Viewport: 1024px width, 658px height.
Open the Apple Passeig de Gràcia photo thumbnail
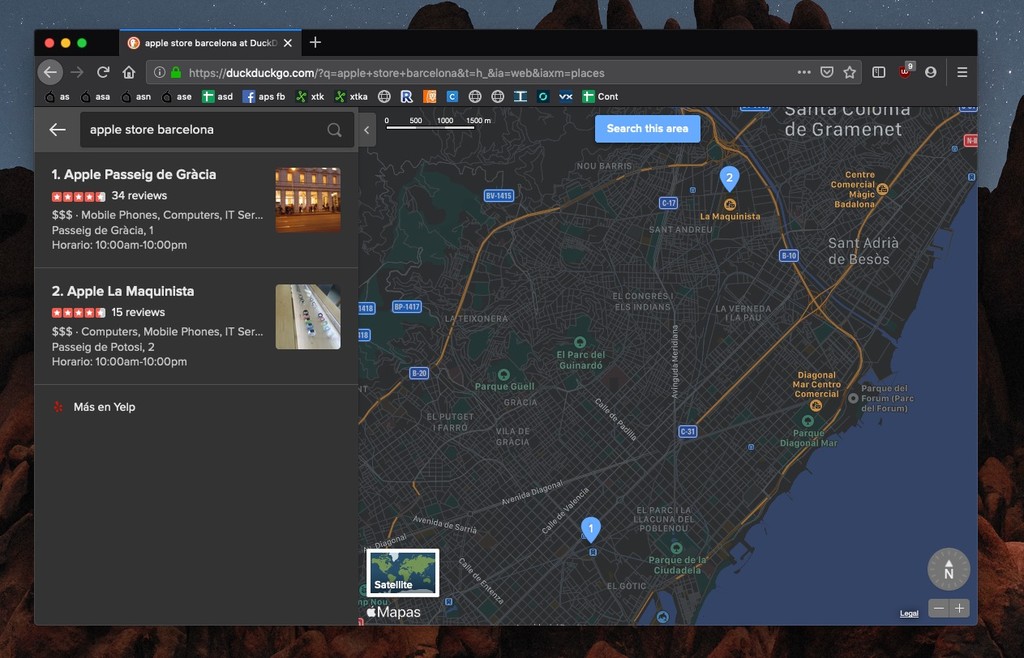click(x=308, y=200)
